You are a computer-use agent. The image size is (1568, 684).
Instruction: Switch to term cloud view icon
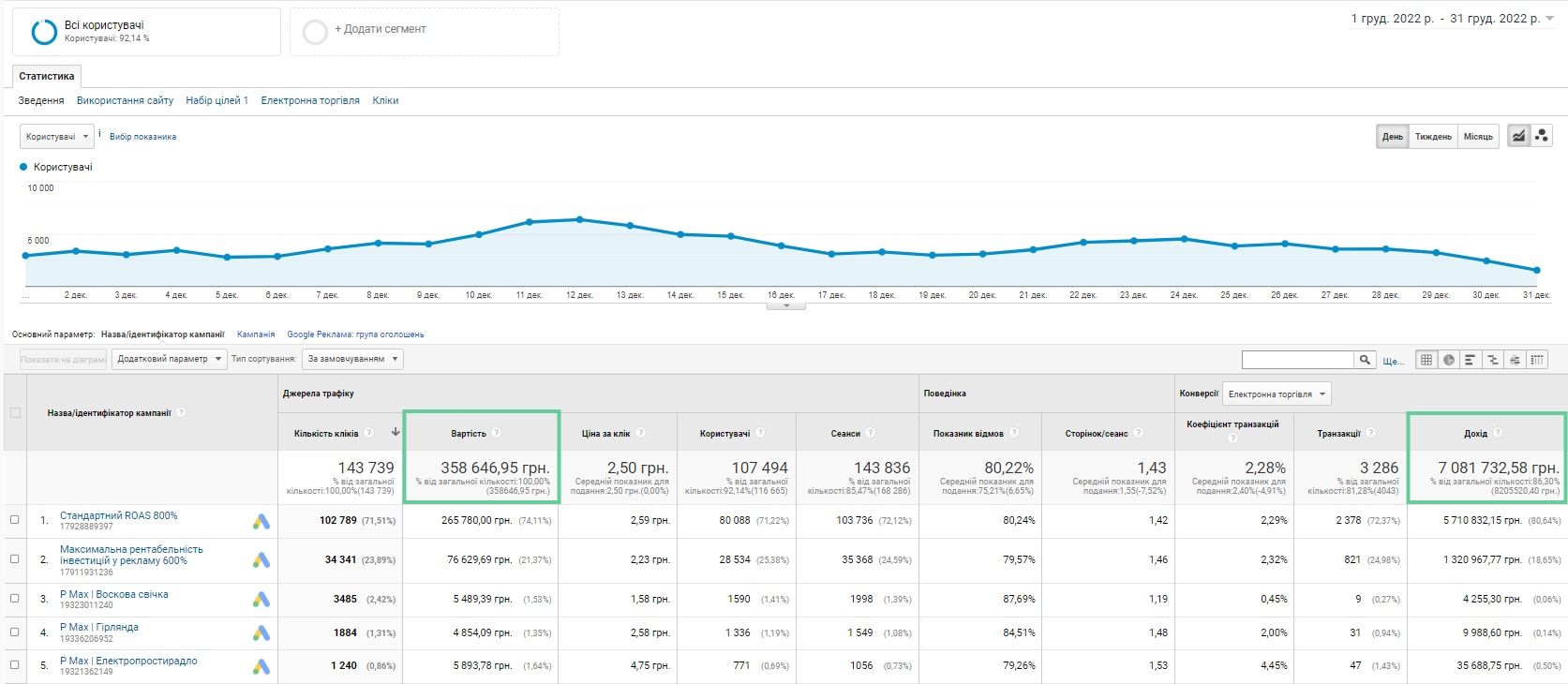tap(1514, 360)
